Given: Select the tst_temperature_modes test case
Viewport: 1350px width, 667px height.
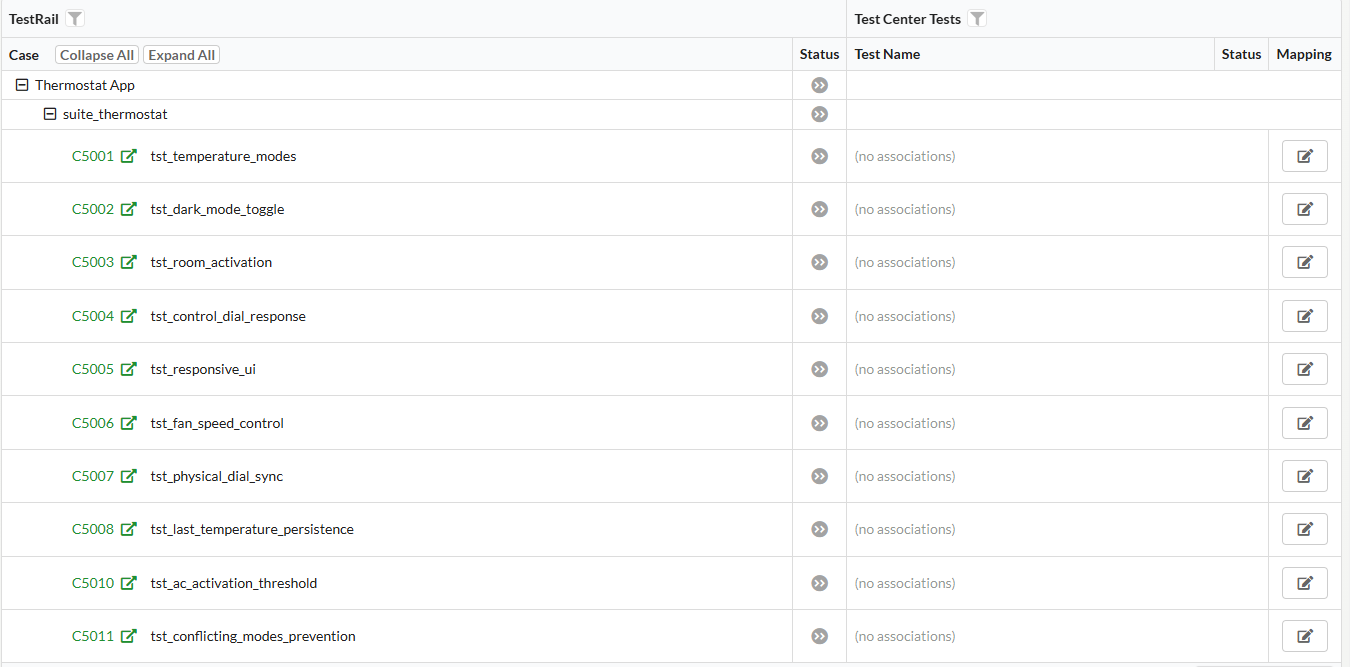Looking at the screenshot, I should pyautogui.click(x=223, y=156).
